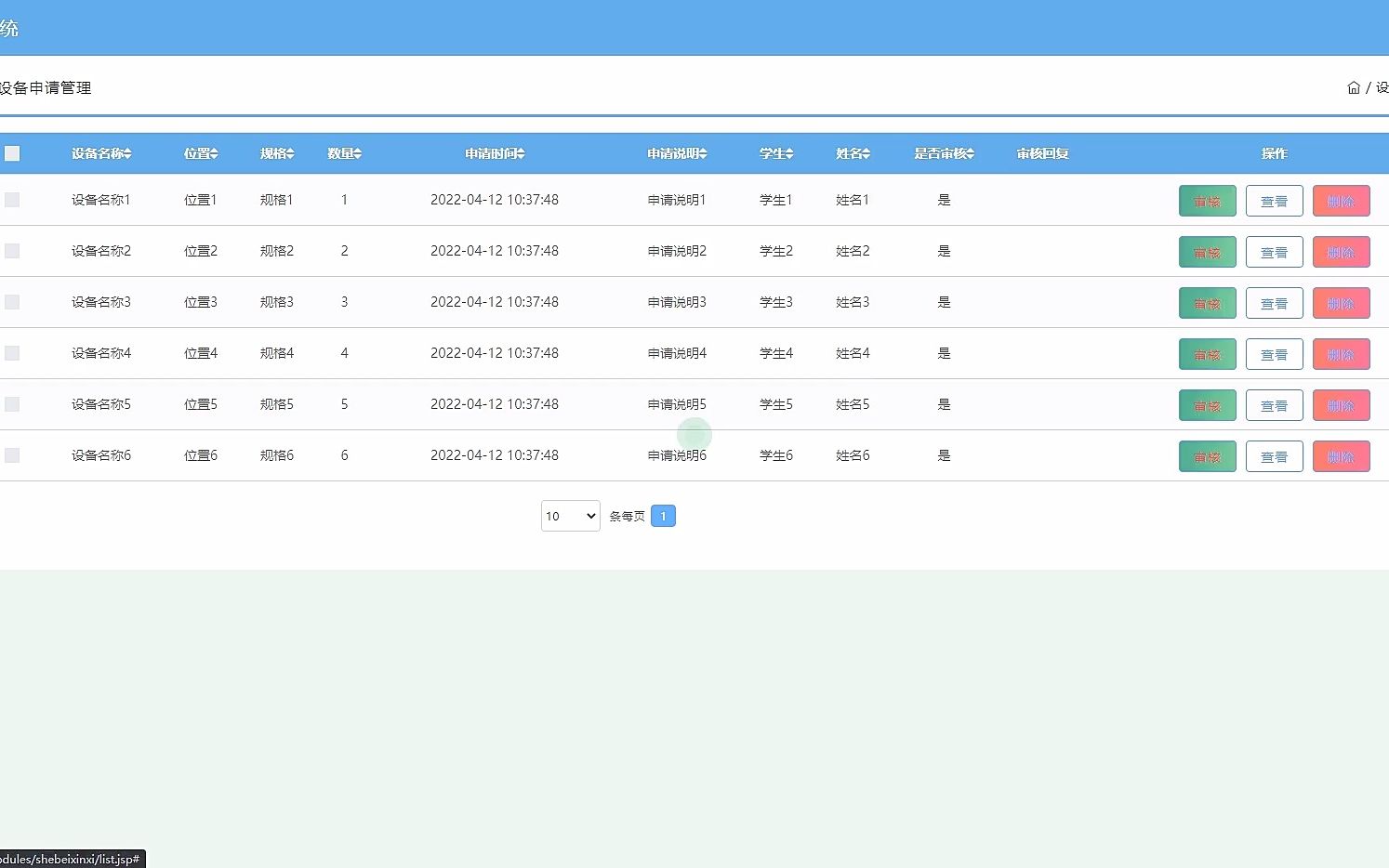Click the 是 value in 设备名称2 row
Image resolution: width=1389 pixels, height=868 pixels.
tap(944, 251)
